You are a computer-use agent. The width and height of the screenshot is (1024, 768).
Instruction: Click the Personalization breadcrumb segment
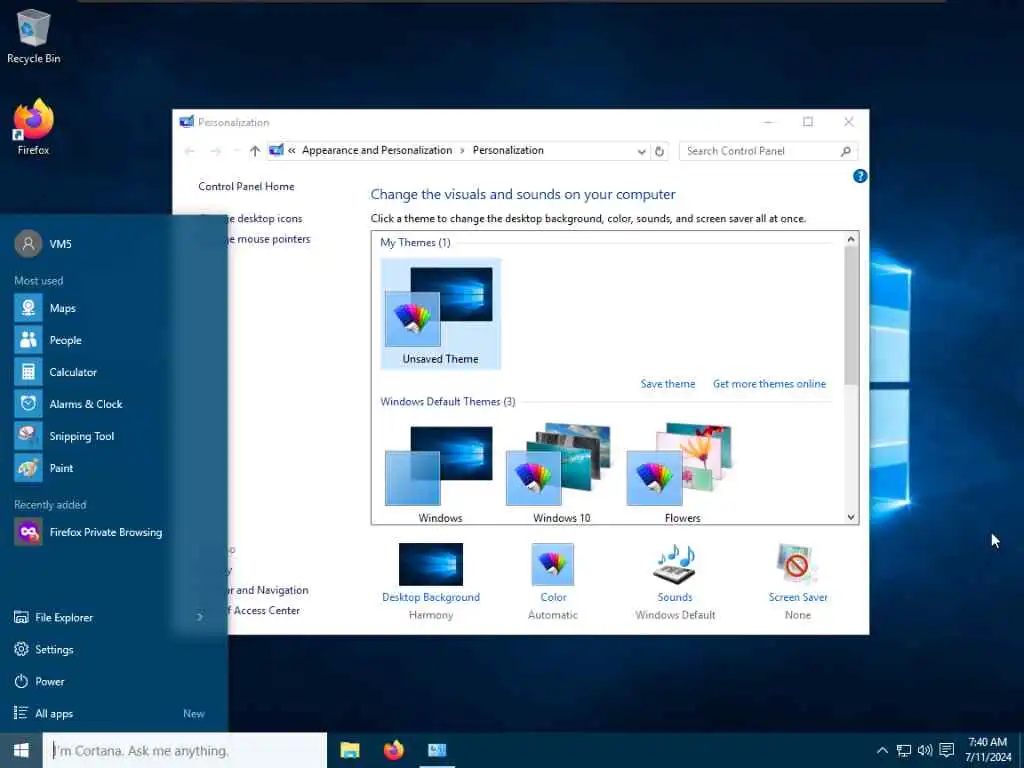(508, 150)
